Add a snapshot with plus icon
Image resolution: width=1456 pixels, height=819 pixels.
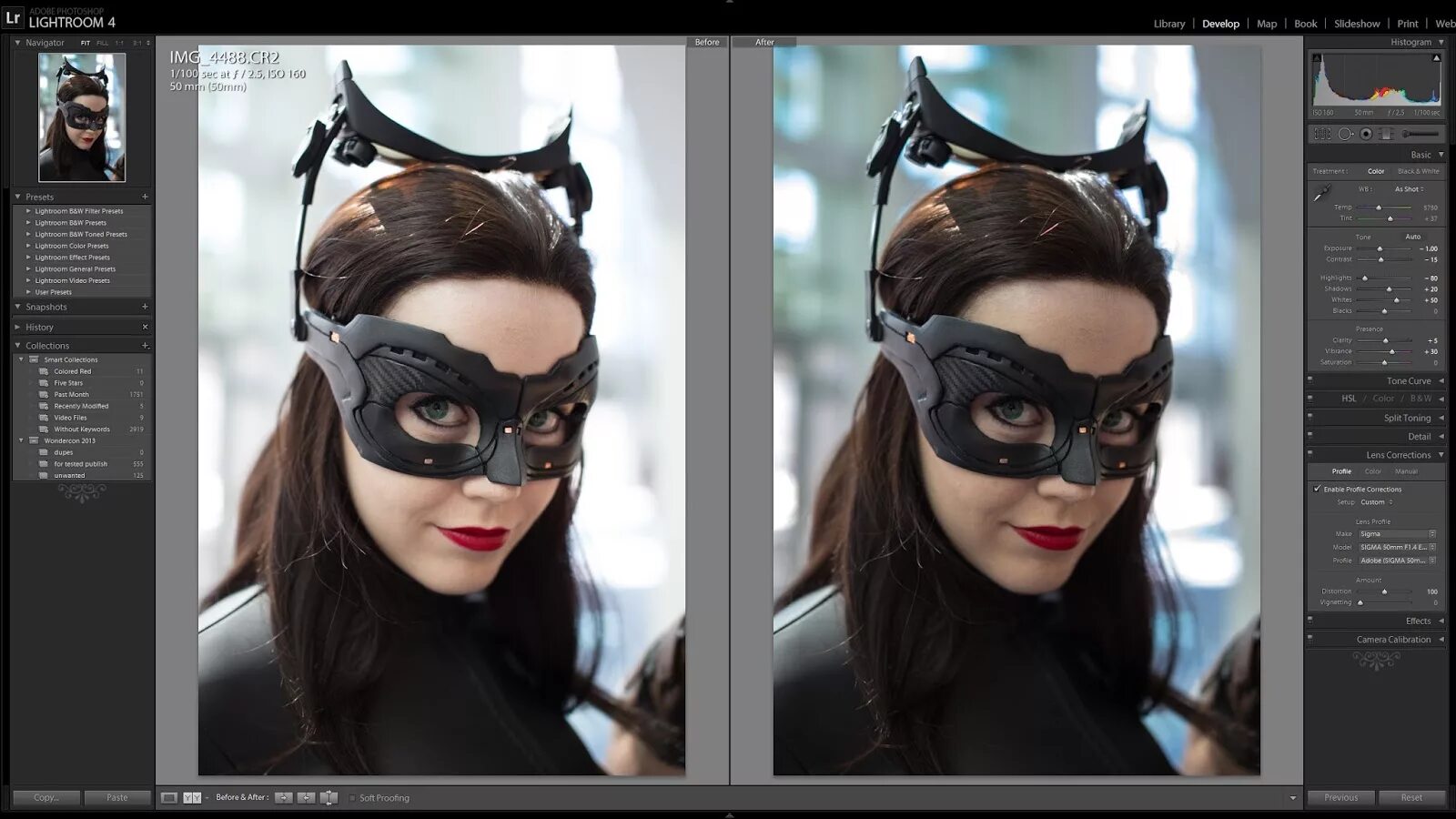pos(145,307)
